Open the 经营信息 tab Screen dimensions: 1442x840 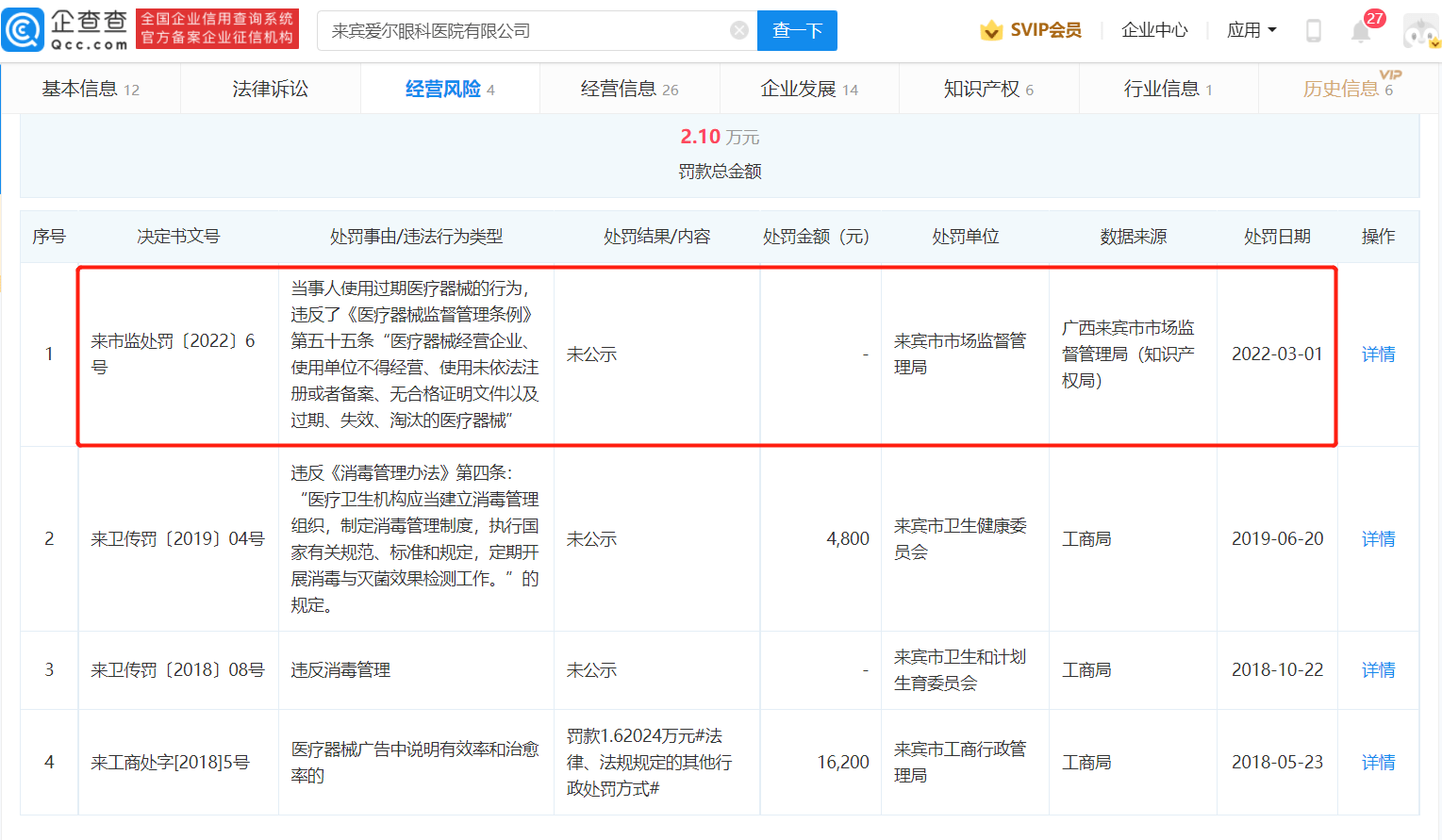click(629, 89)
